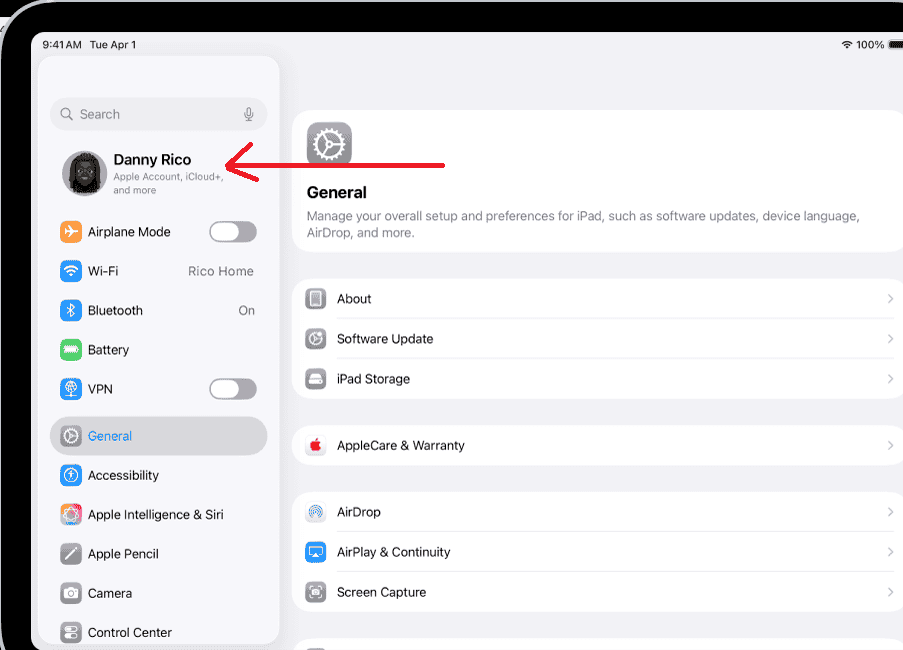Click the Bluetooth On status

point(246,310)
